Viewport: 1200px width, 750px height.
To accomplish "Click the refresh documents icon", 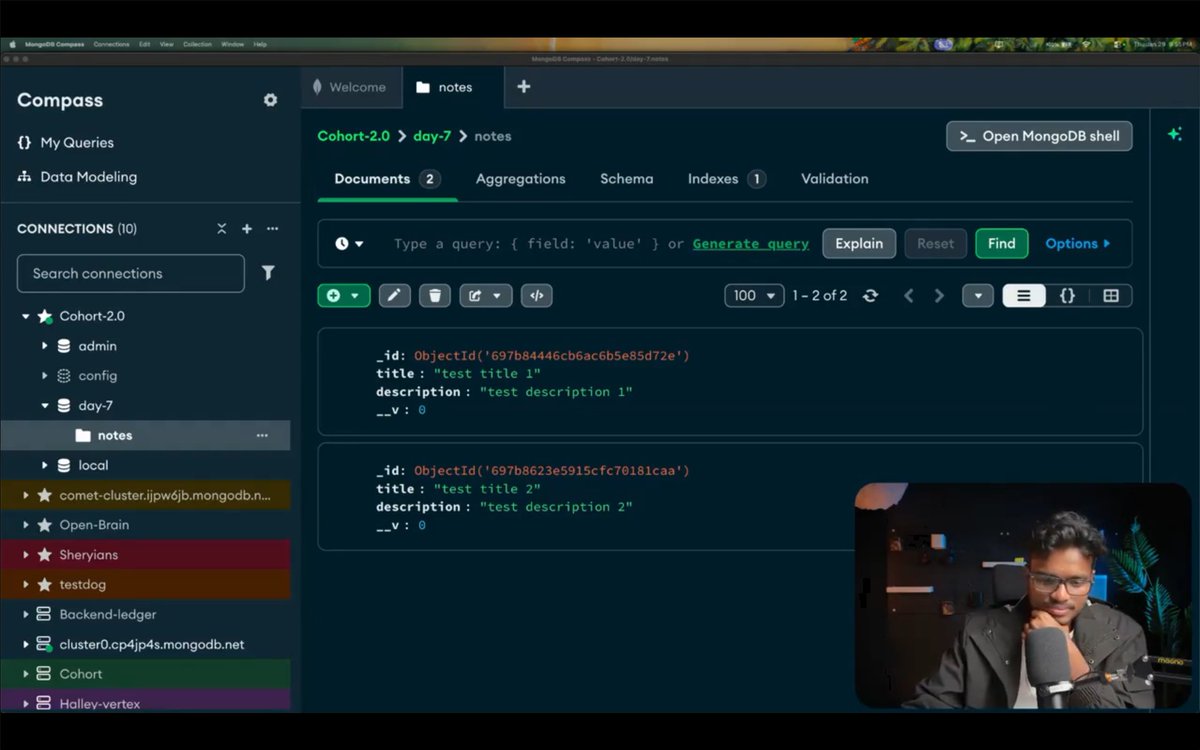I will click(x=871, y=296).
